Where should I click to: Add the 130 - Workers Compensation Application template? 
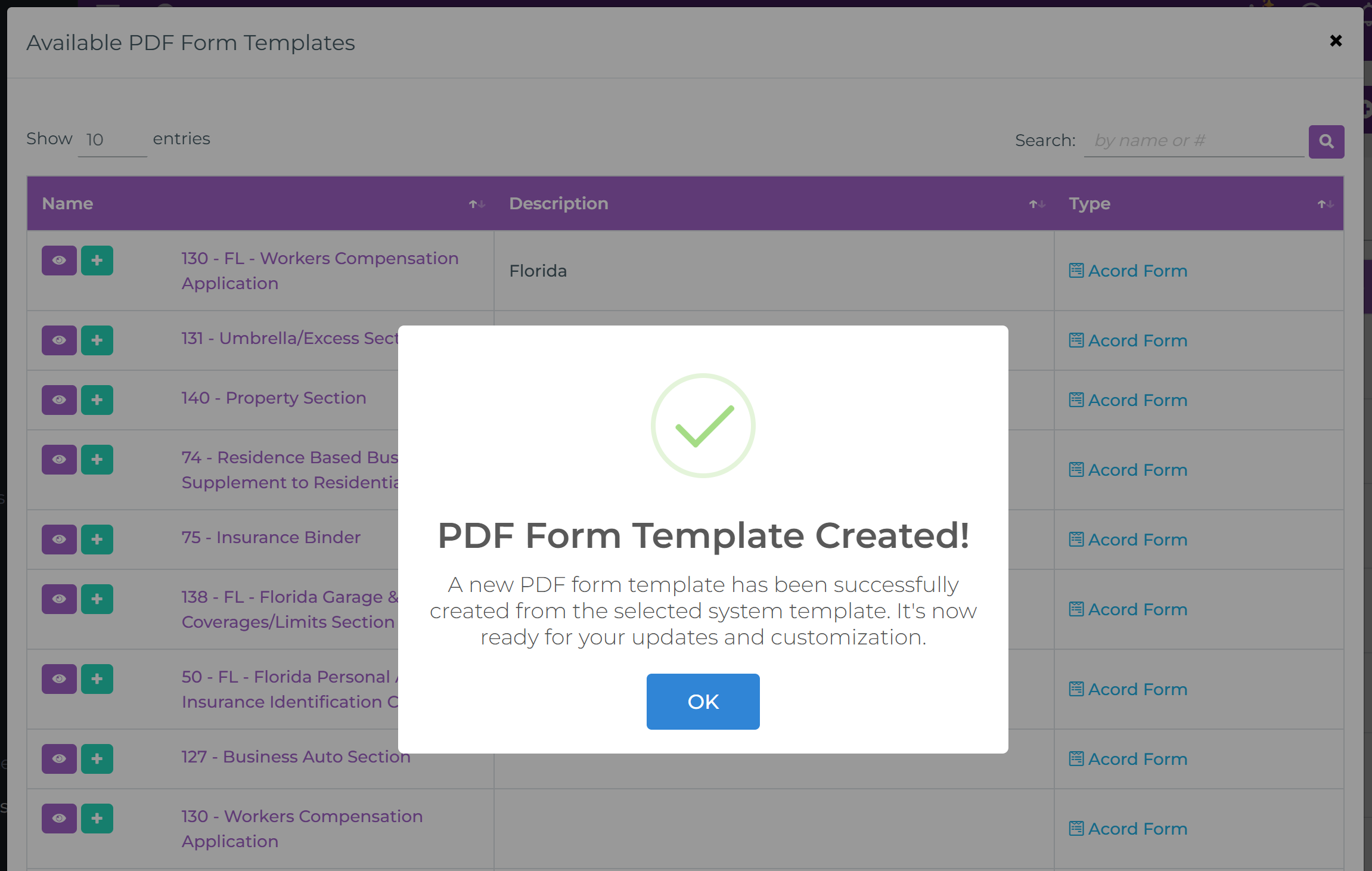97,819
